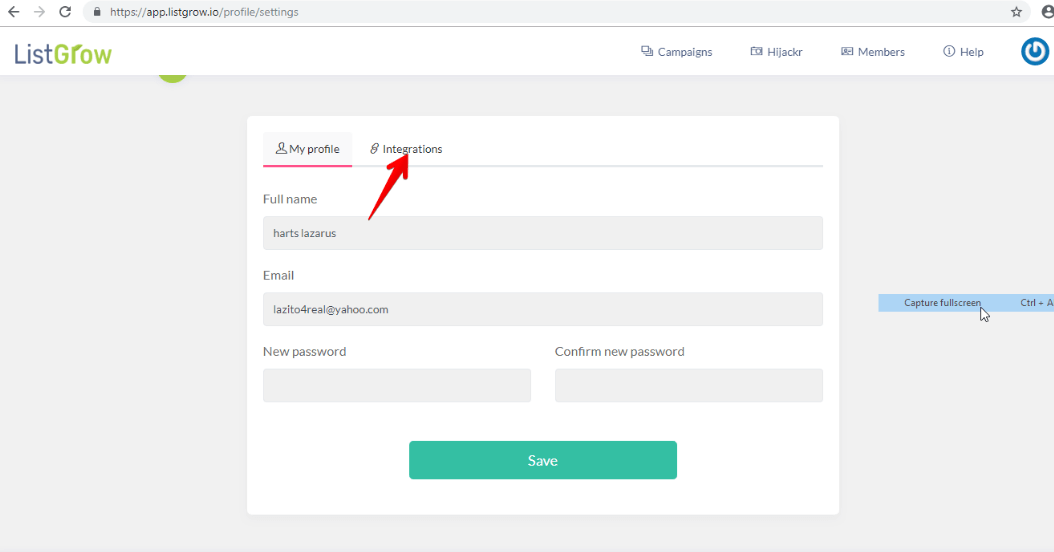This screenshot has width=1054, height=552.
Task: Click the green Save button
Action: [542, 461]
